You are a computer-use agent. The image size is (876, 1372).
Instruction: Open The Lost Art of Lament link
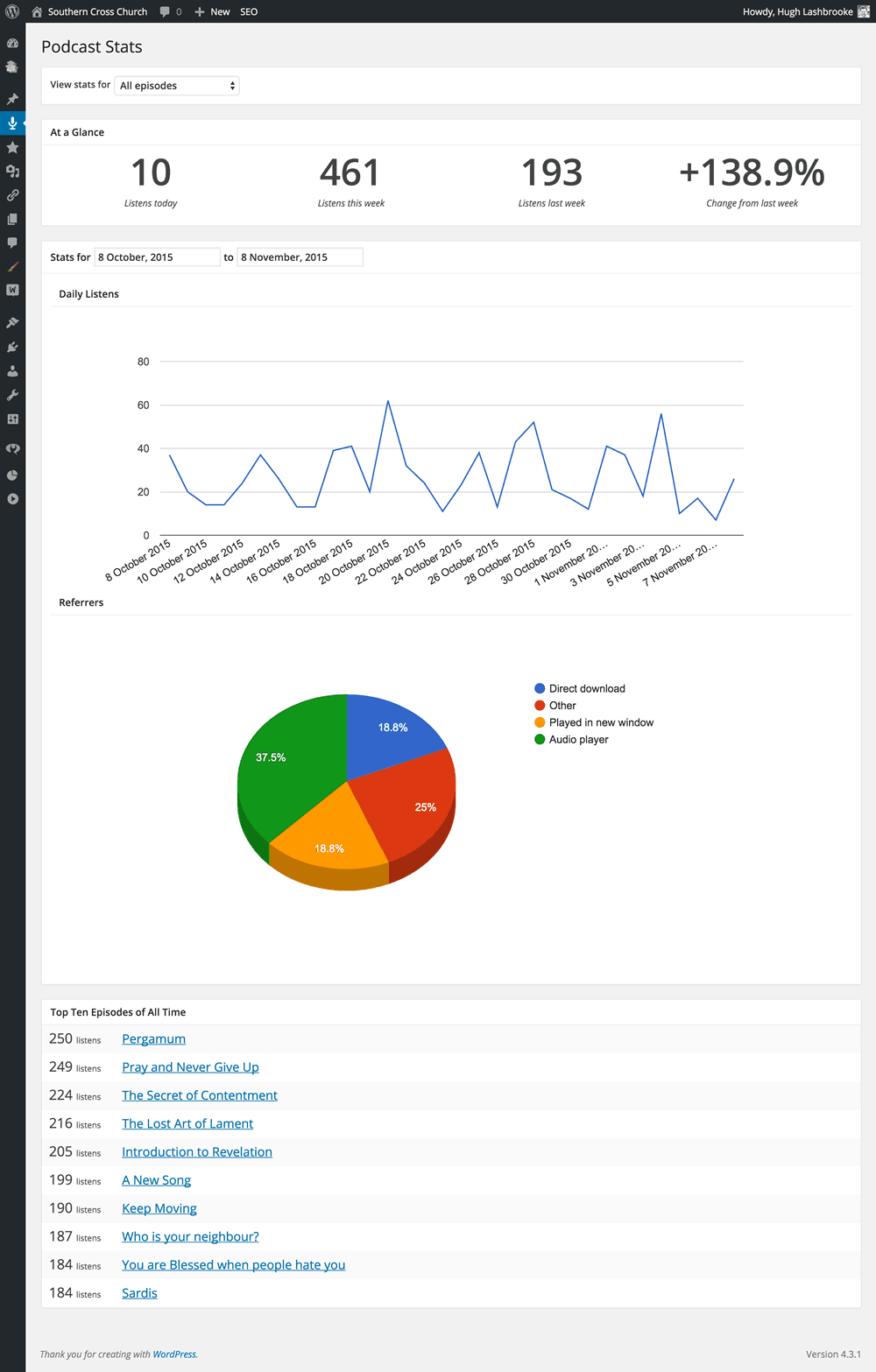187,1124
